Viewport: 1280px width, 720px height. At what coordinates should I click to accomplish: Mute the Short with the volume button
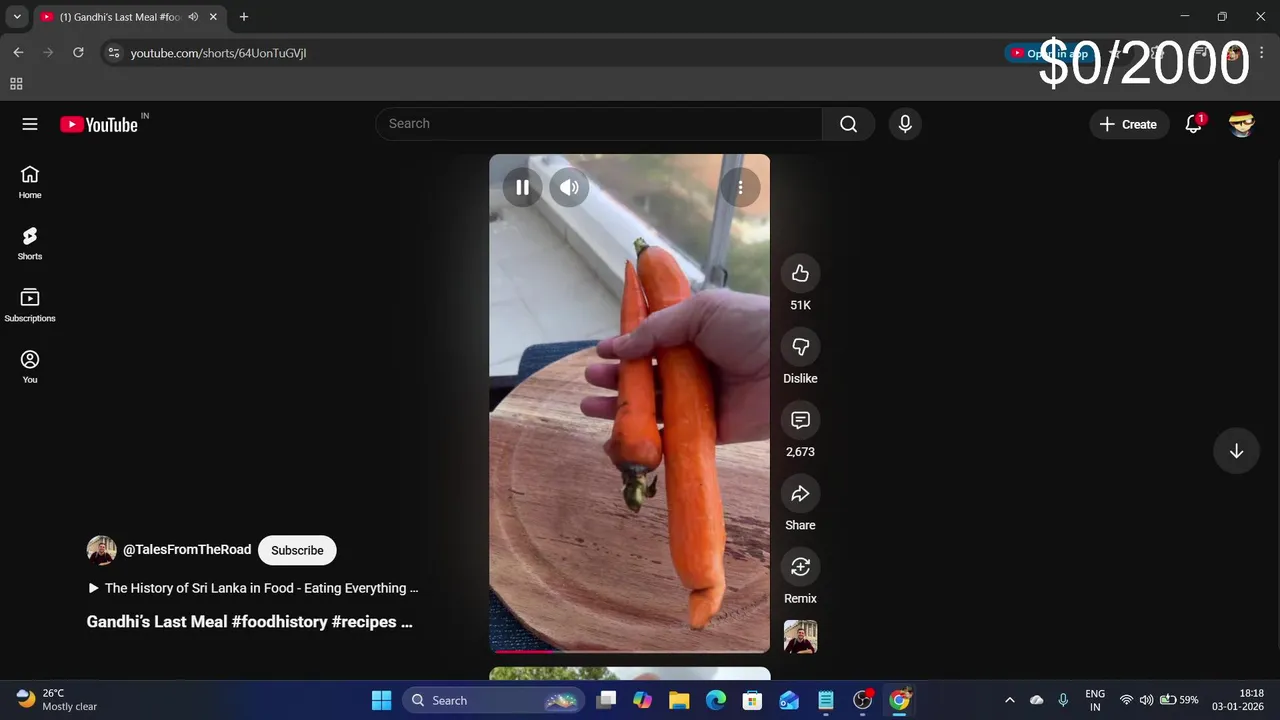[x=569, y=187]
